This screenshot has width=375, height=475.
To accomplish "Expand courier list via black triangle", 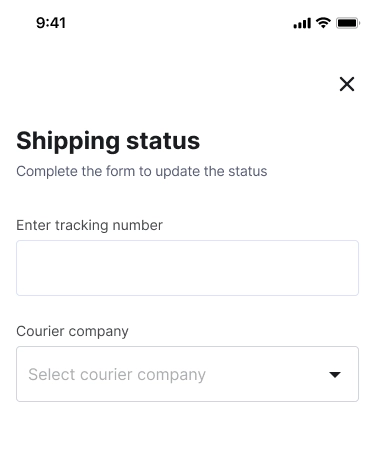I will [335, 375].
